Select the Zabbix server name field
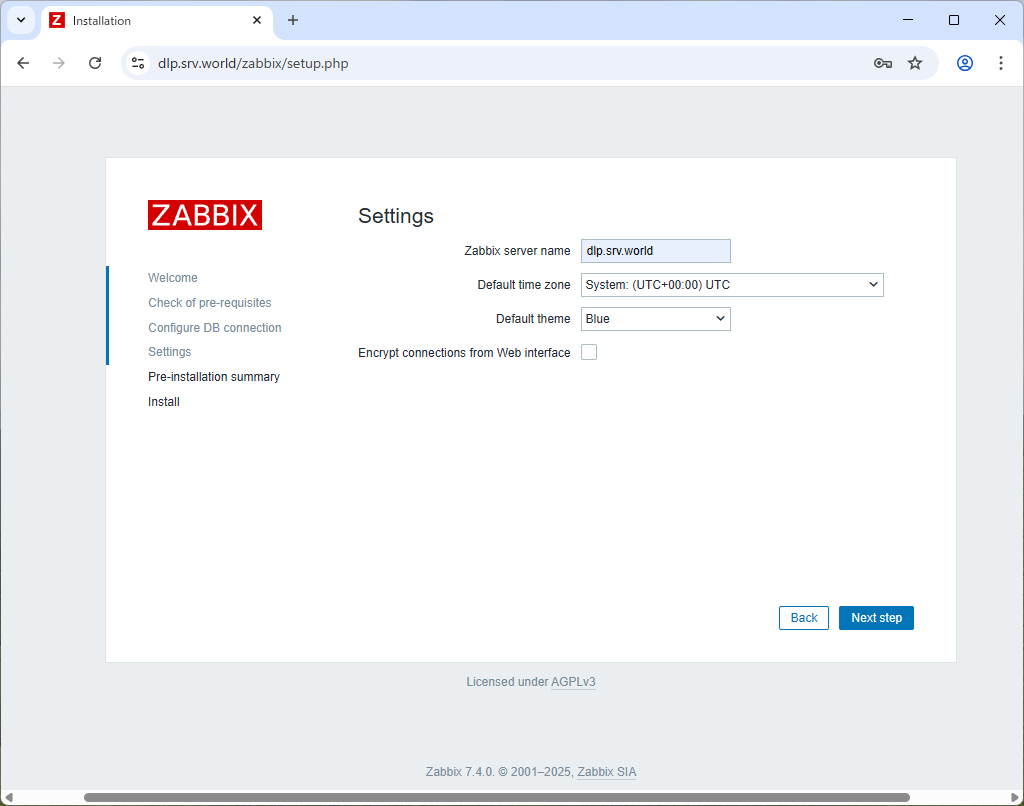This screenshot has width=1024, height=806. coord(655,251)
